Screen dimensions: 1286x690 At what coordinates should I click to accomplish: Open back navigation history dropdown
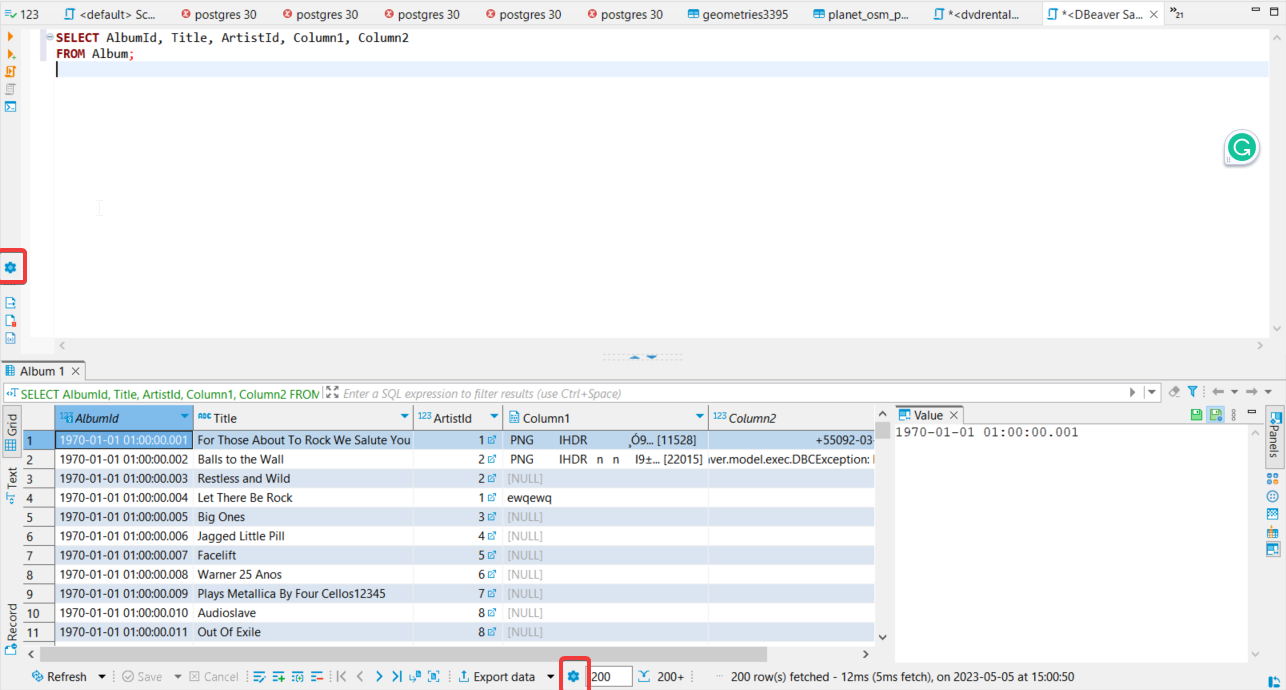[1234, 392]
